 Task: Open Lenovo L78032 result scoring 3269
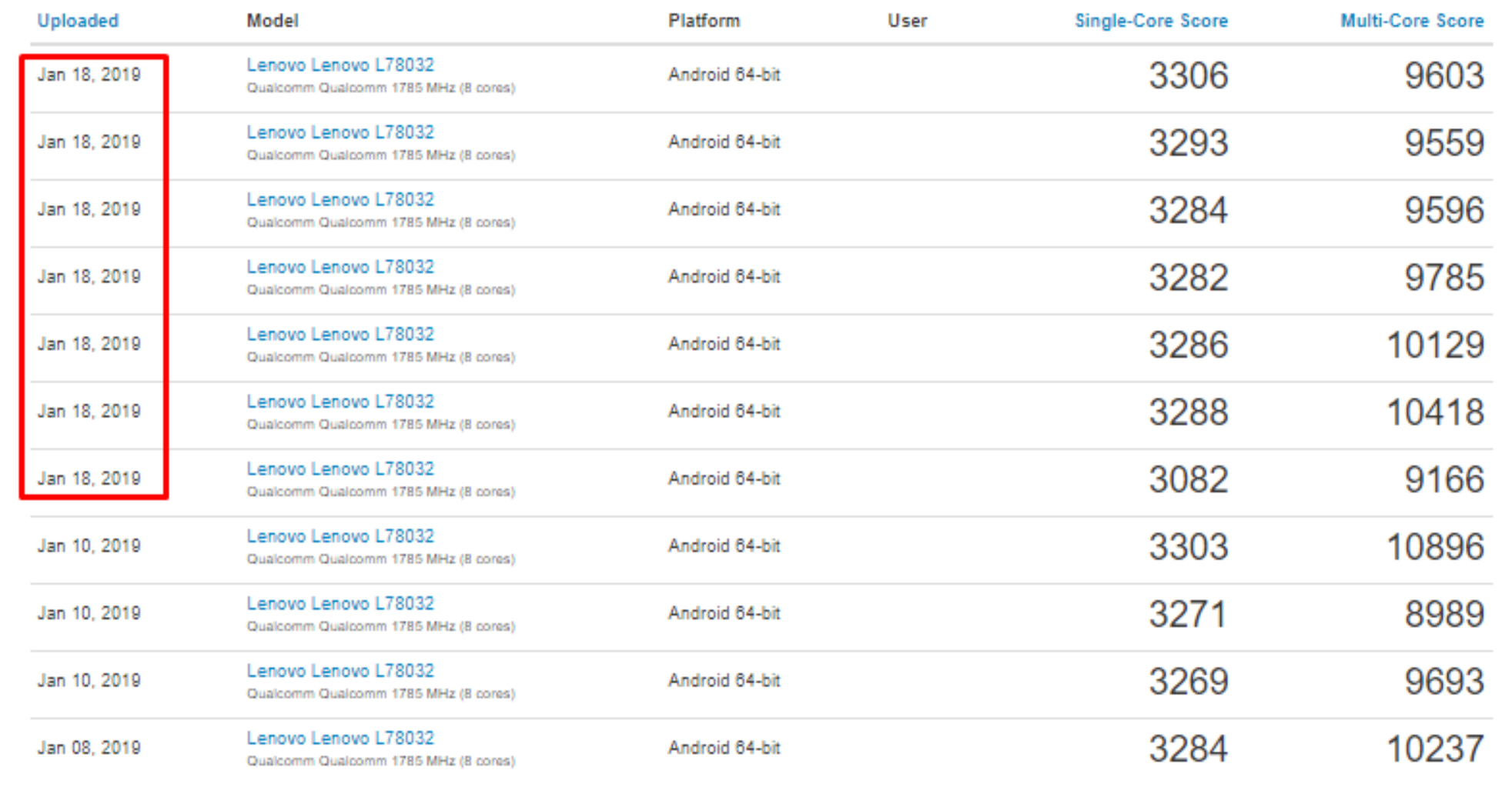[340, 671]
